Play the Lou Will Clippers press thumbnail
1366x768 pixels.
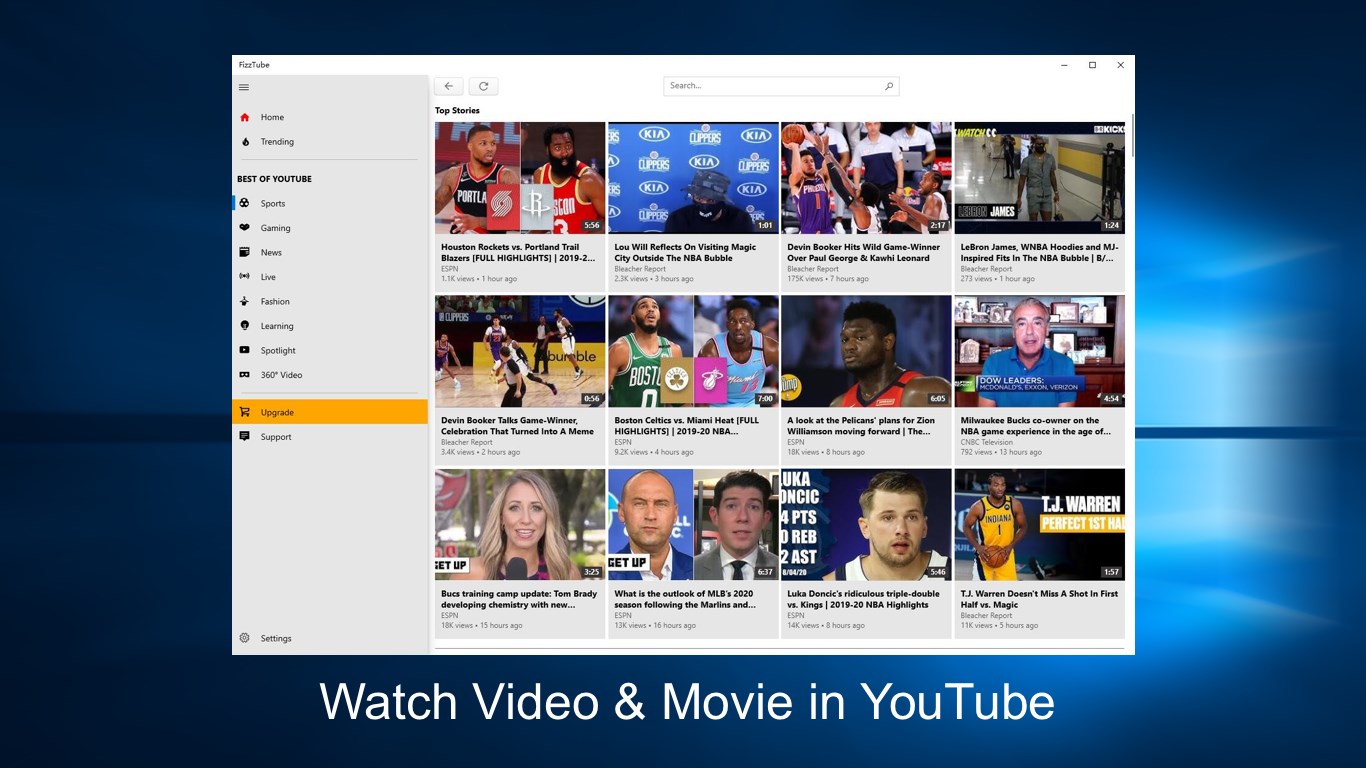[x=693, y=178]
